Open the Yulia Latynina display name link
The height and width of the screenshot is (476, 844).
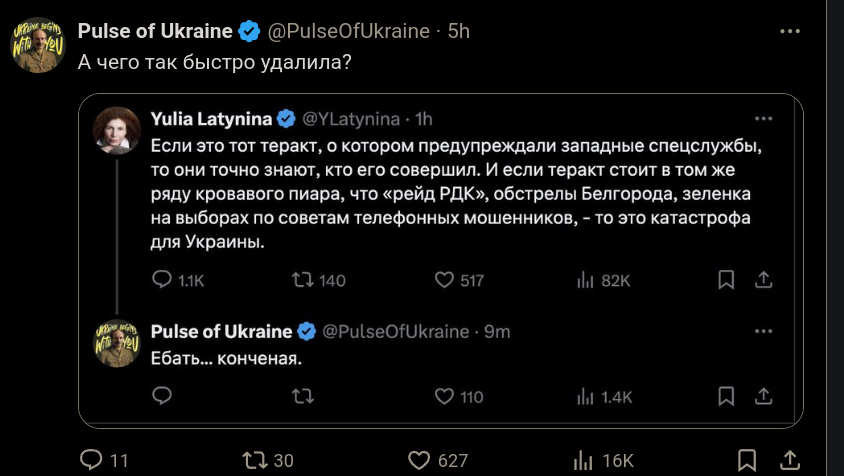tap(210, 119)
